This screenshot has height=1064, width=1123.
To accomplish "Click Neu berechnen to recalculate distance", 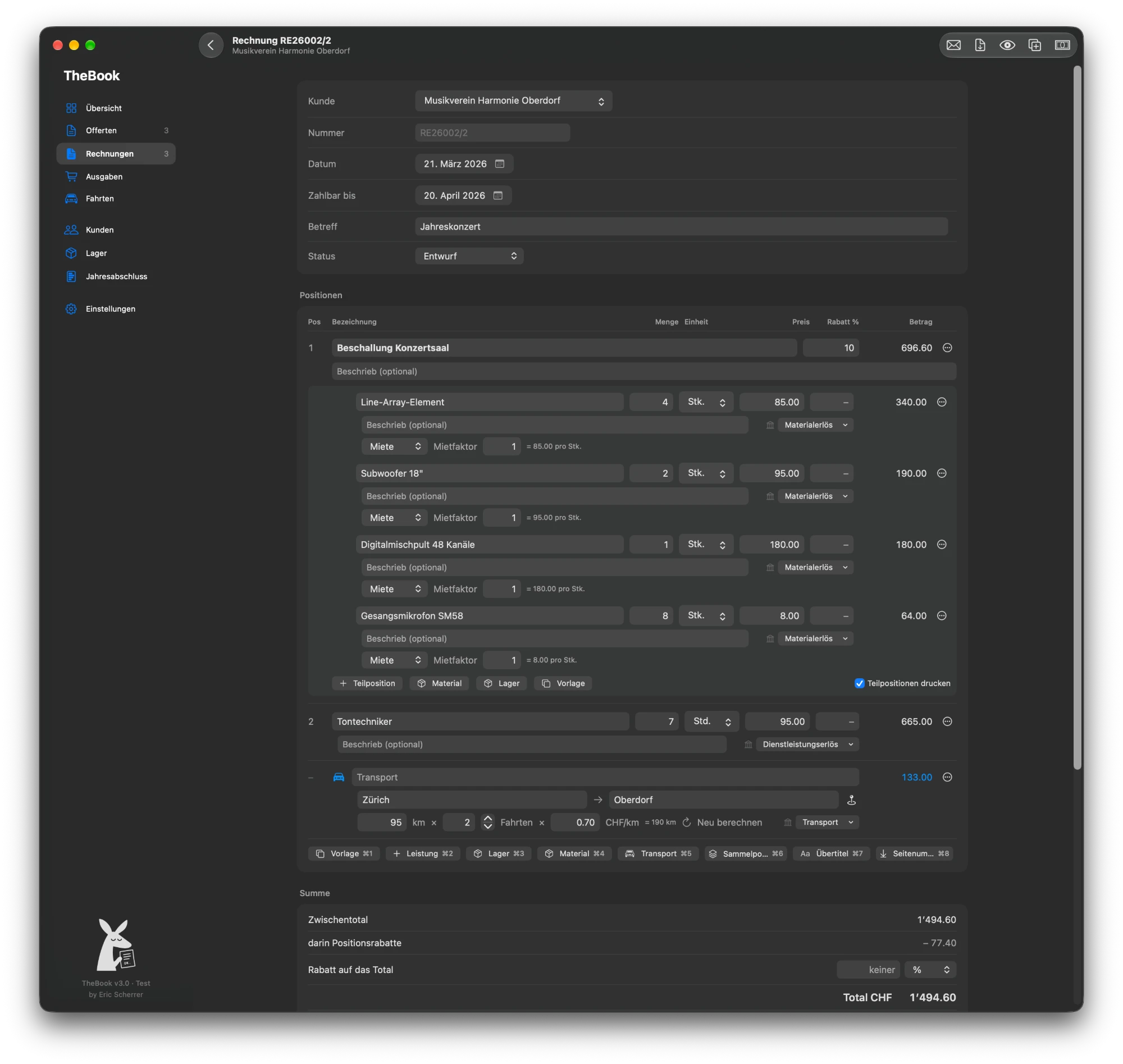I will [x=722, y=823].
